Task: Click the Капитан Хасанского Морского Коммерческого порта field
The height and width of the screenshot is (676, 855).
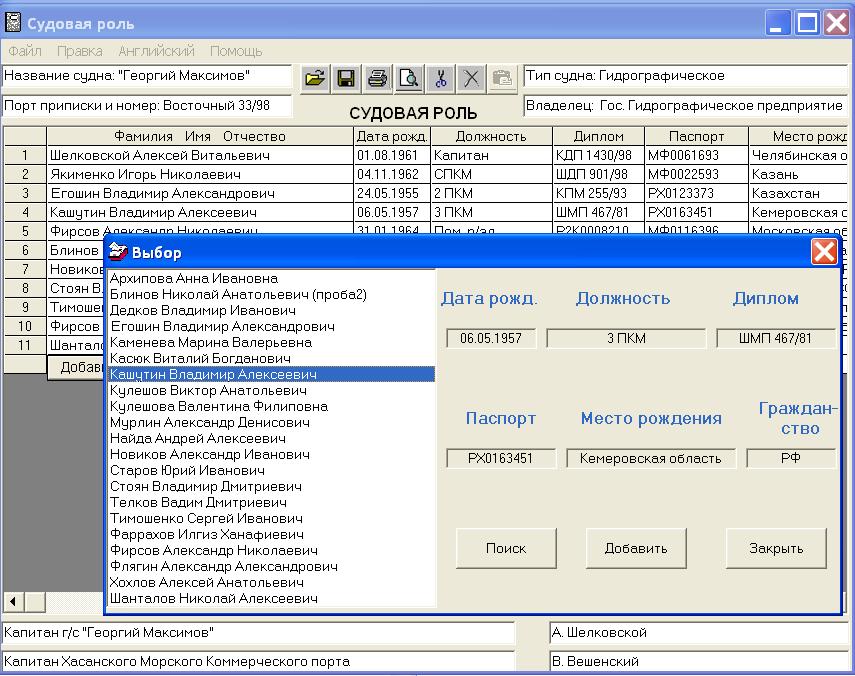Action: click(258, 662)
